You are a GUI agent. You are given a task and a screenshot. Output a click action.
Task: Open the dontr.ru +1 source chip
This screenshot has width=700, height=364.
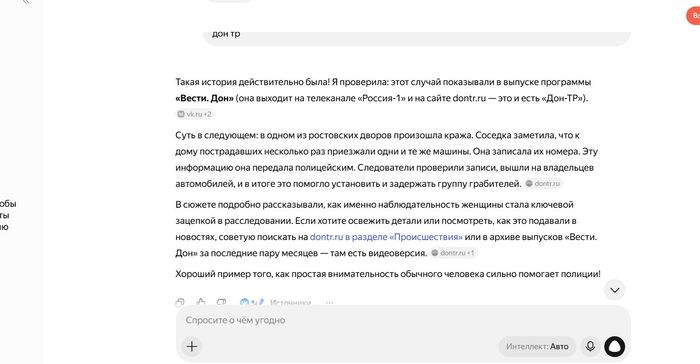pyautogui.click(x=453, y=253)
